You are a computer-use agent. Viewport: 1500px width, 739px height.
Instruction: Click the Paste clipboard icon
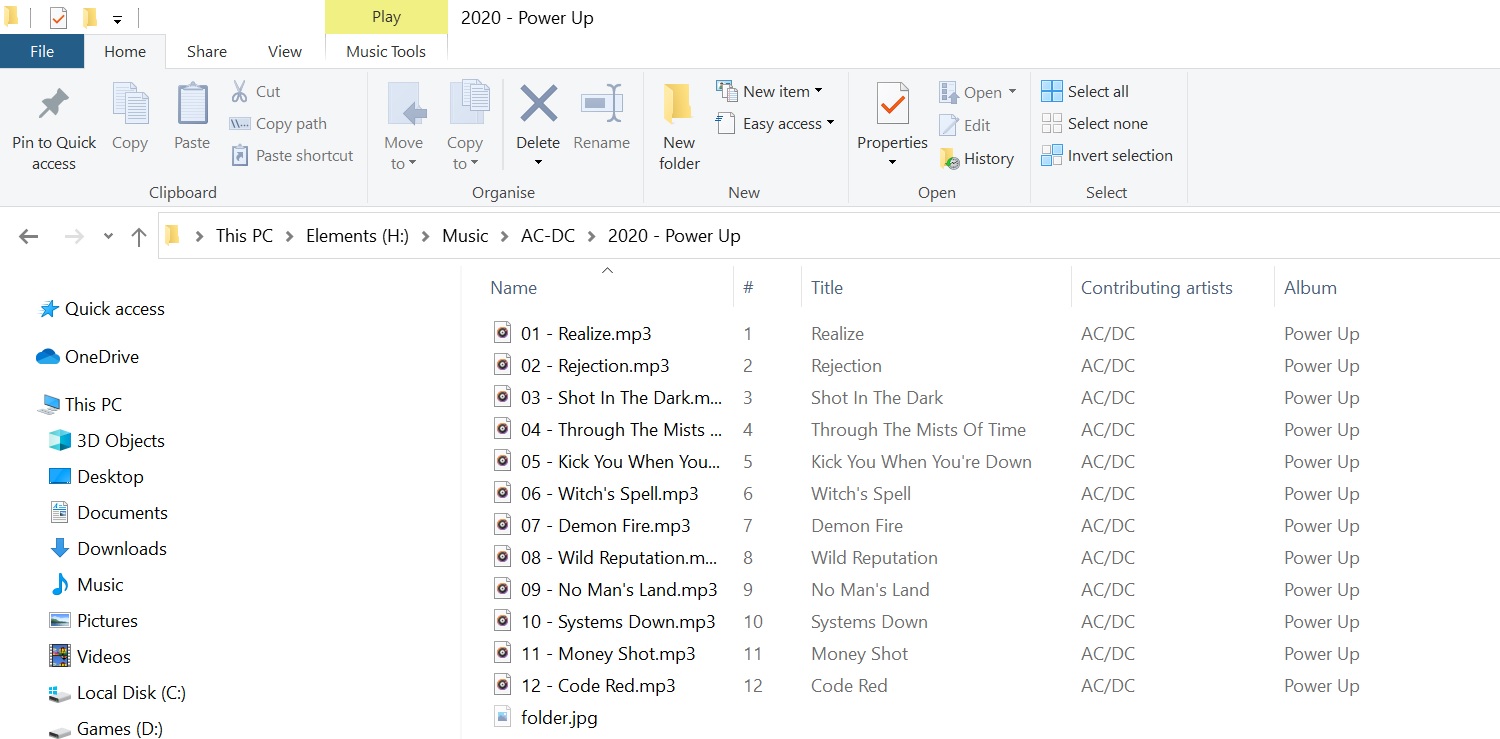pyautogui.click(x=192, y=104)
